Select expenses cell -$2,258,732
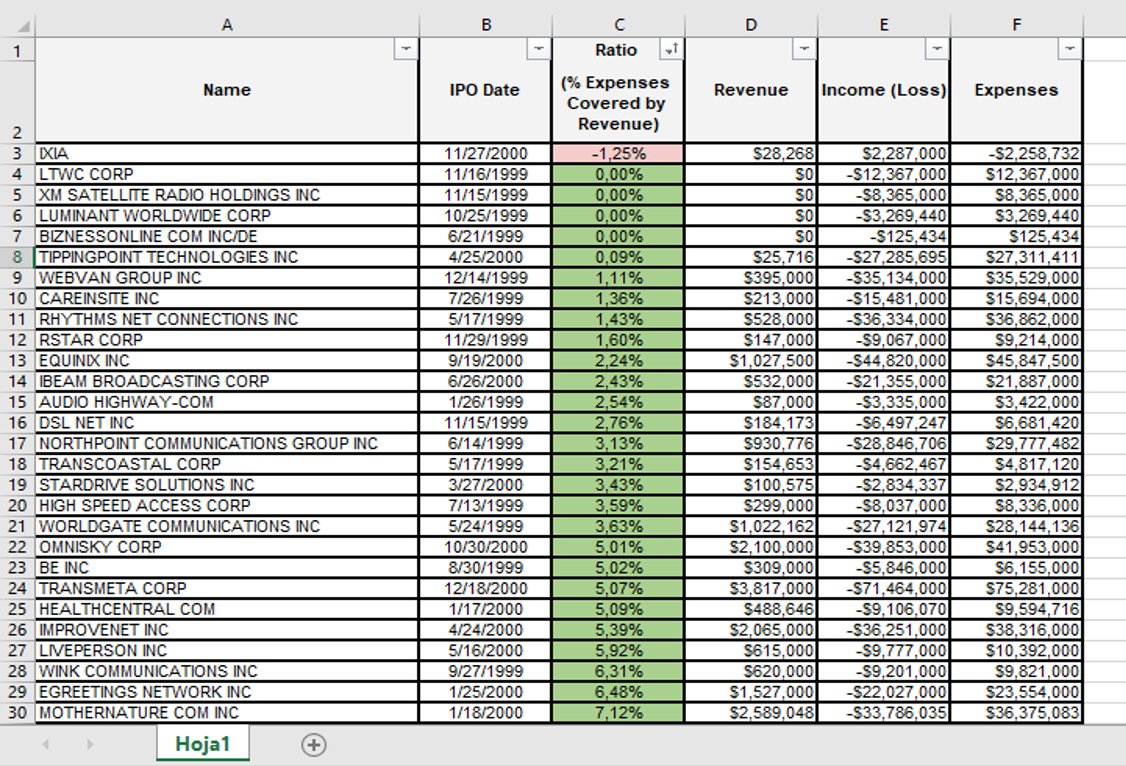The width and height of the screenshot is (1126, 766). 1017,154
